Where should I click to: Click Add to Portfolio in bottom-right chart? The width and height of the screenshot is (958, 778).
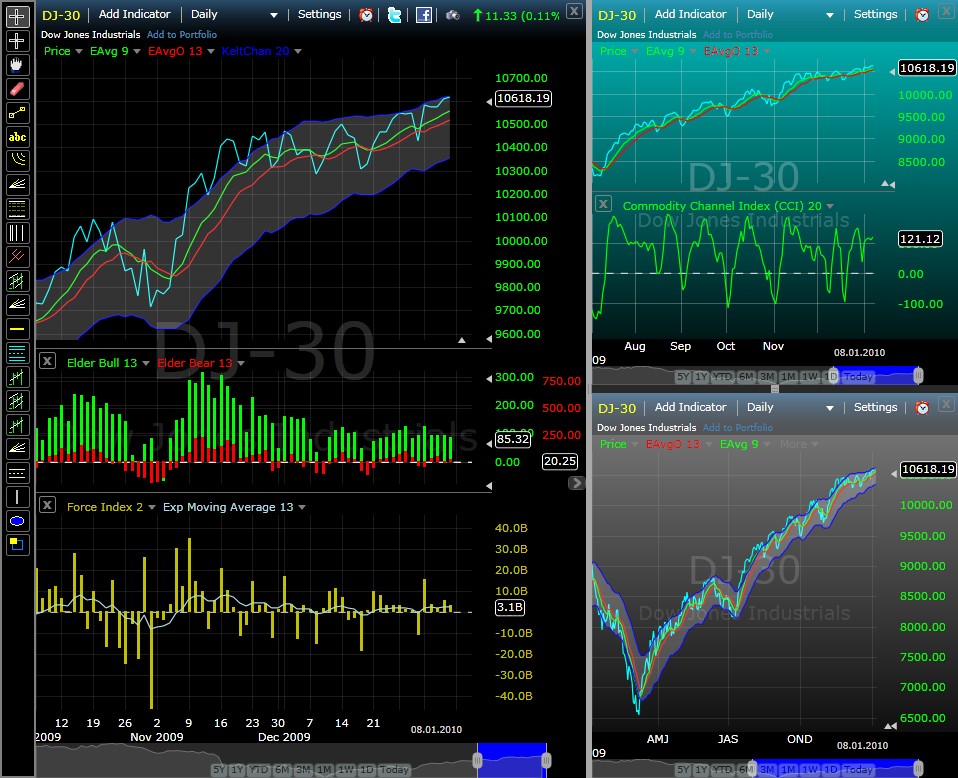(x=738, y=428)
